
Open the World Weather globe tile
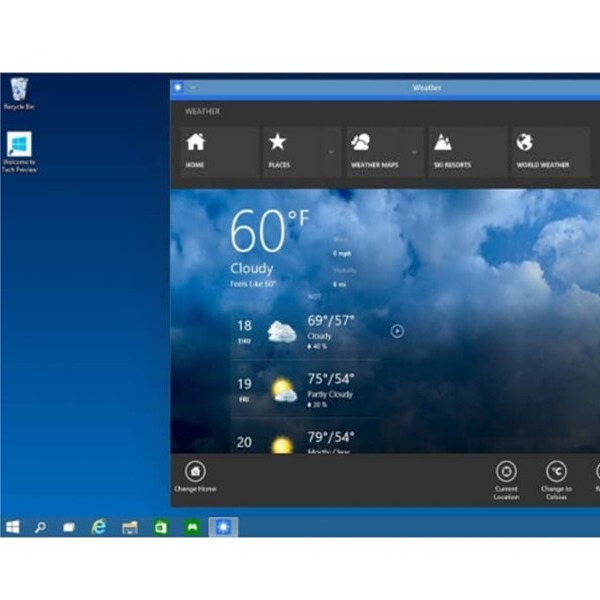549,152
